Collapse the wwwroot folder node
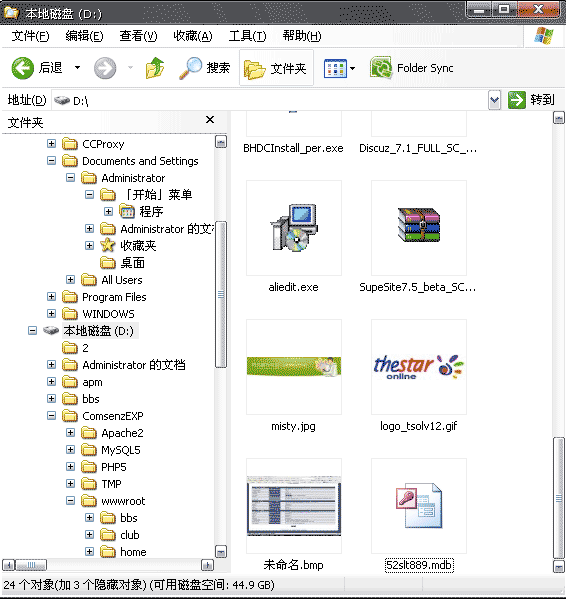566x599 pixels. pos(70,500)
